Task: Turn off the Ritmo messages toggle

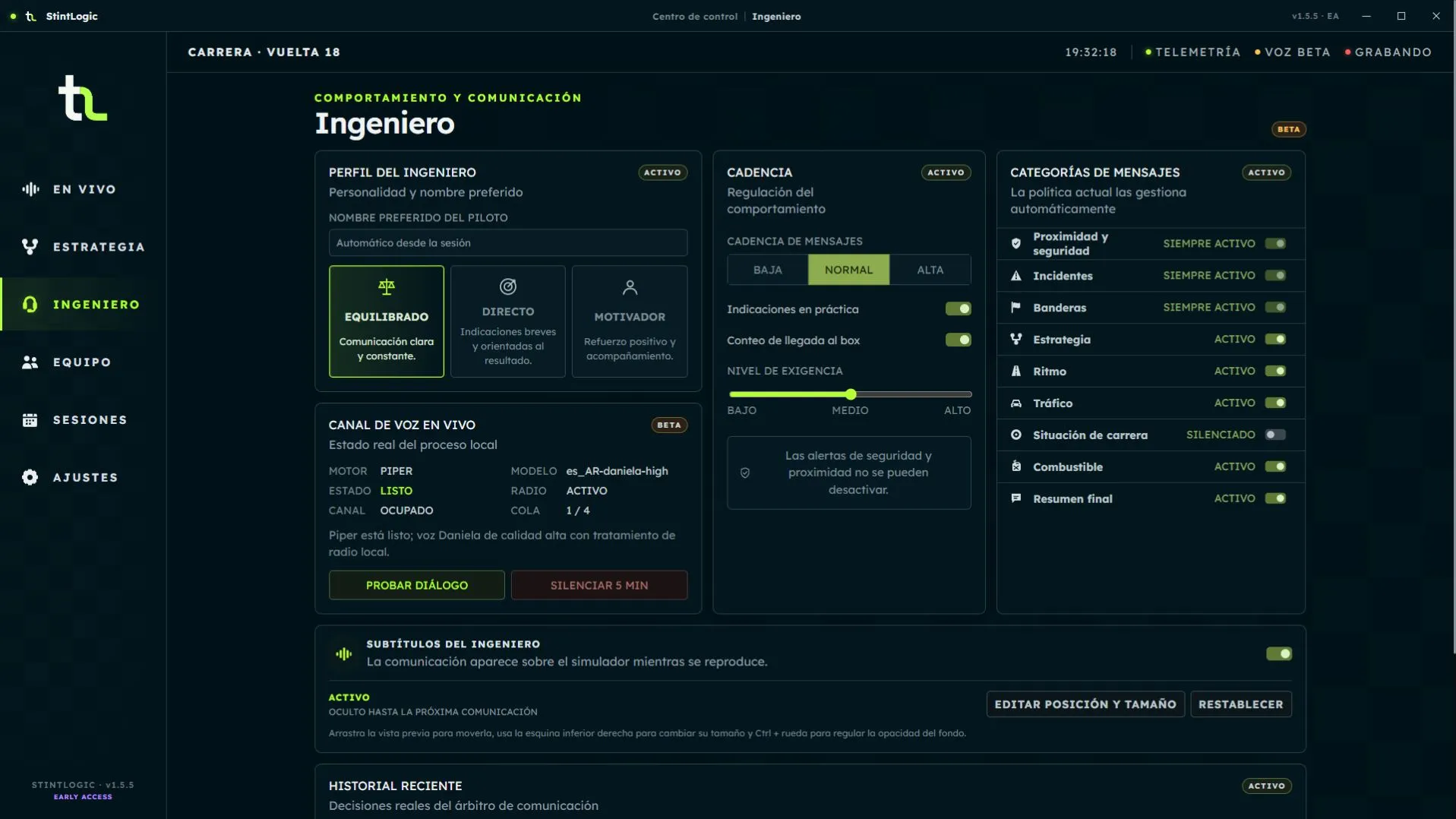Action: tap(1275, 372)
